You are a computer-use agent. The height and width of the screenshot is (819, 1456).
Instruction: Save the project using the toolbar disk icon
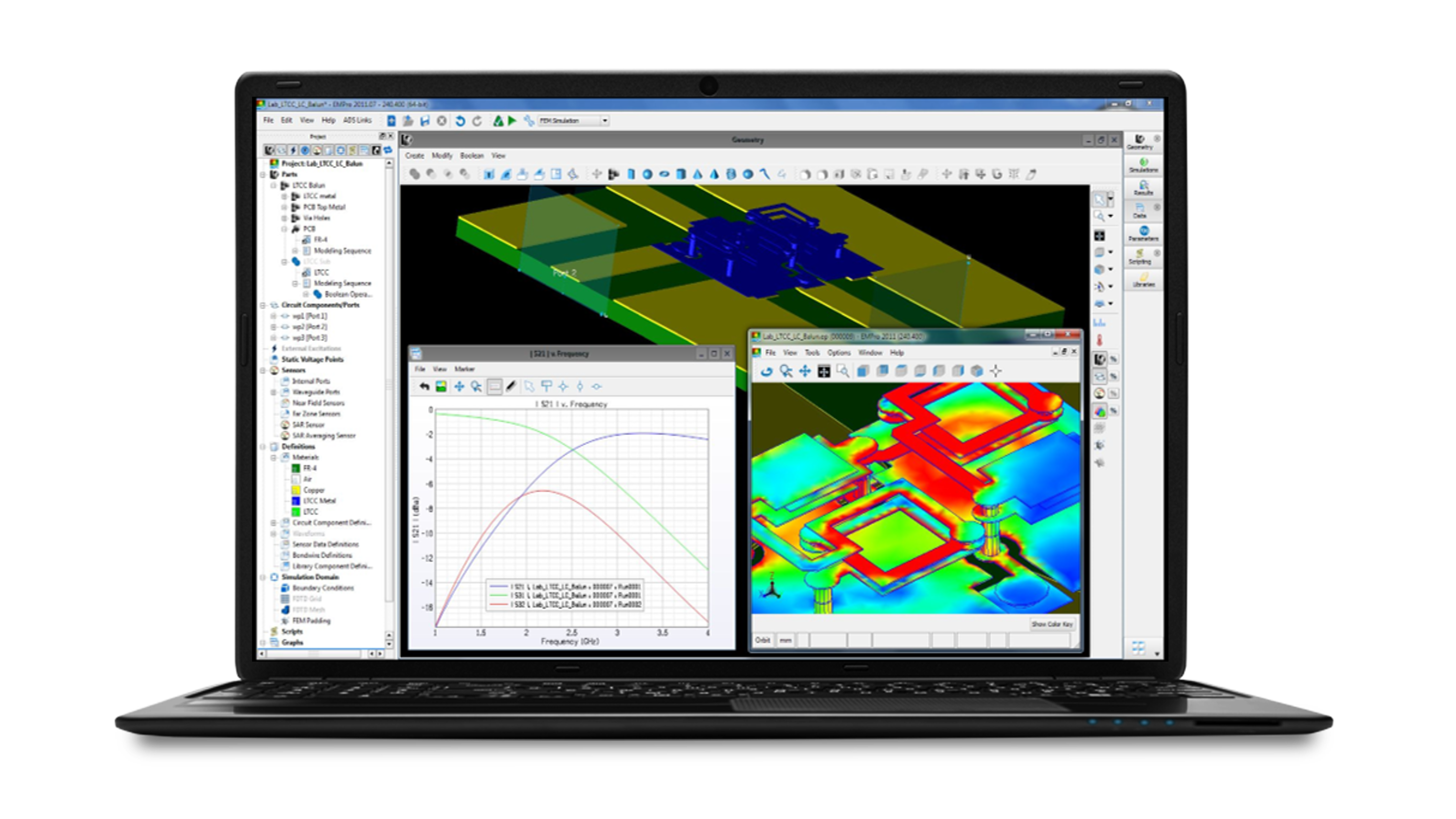click(x=426, y=120)
